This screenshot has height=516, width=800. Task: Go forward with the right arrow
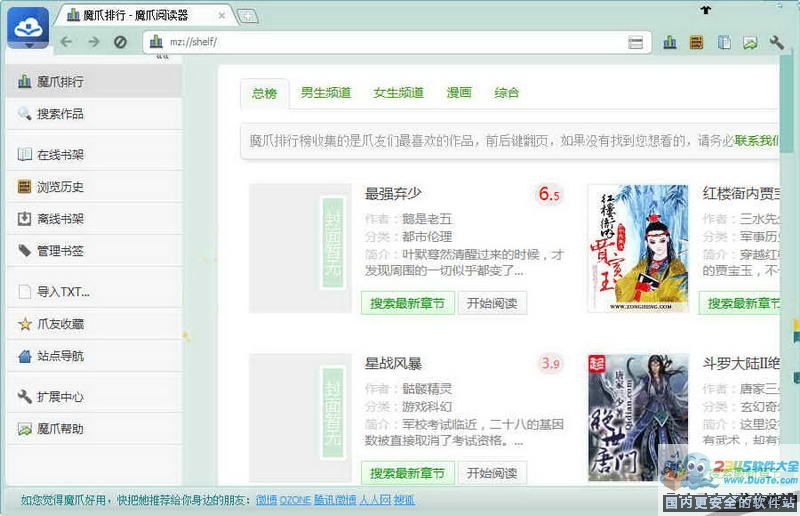coord(93,42)
